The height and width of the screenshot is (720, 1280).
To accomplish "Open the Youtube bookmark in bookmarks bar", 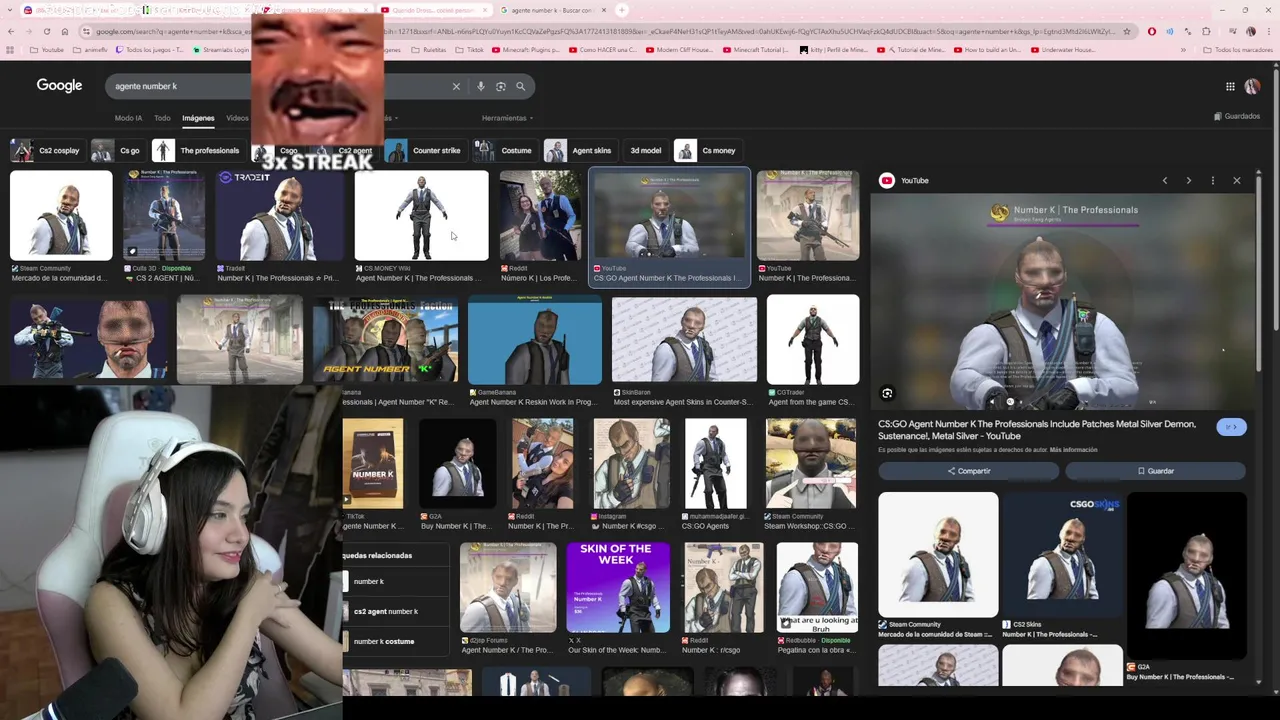I will (x=47, y=49).
